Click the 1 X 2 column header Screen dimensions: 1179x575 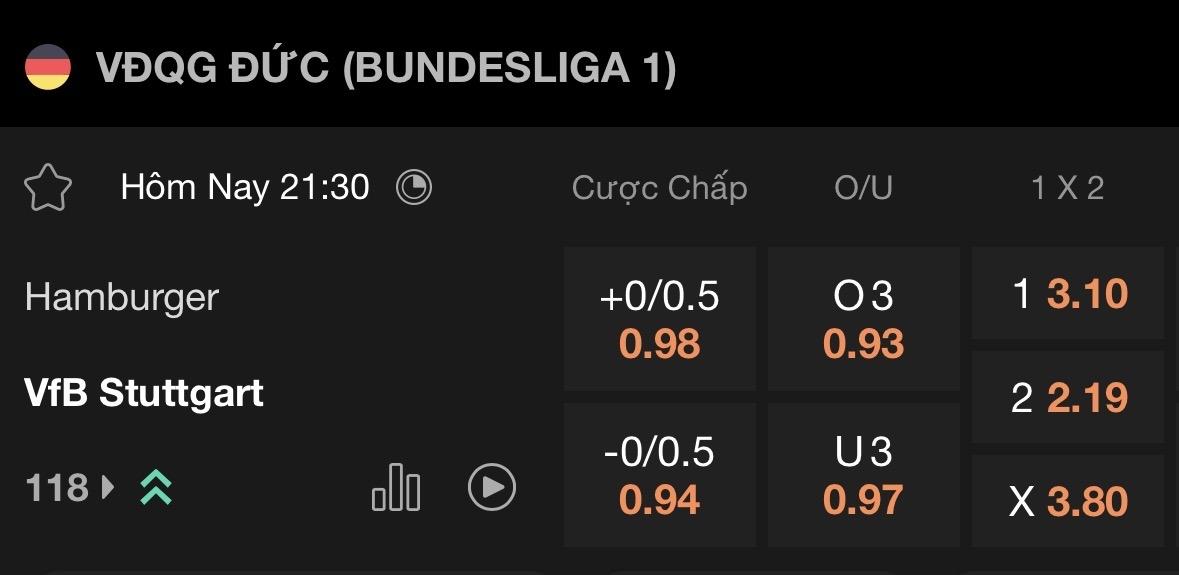point(1067,188)
